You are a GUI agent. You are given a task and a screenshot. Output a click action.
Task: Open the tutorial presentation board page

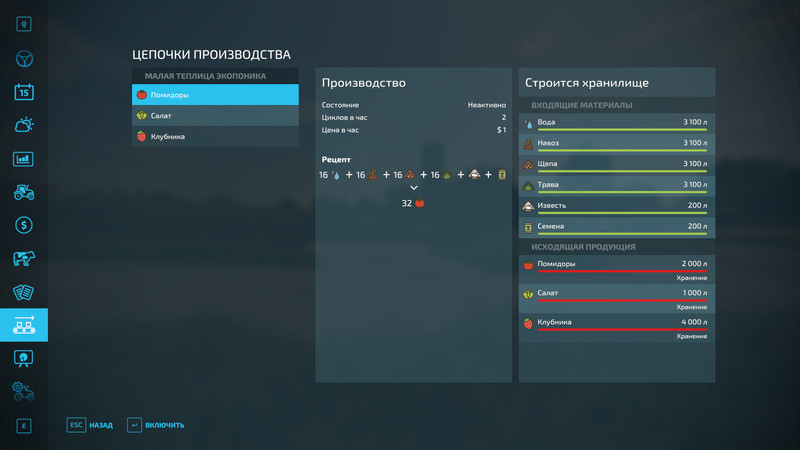pyautogui.click(x=24, y=357)
